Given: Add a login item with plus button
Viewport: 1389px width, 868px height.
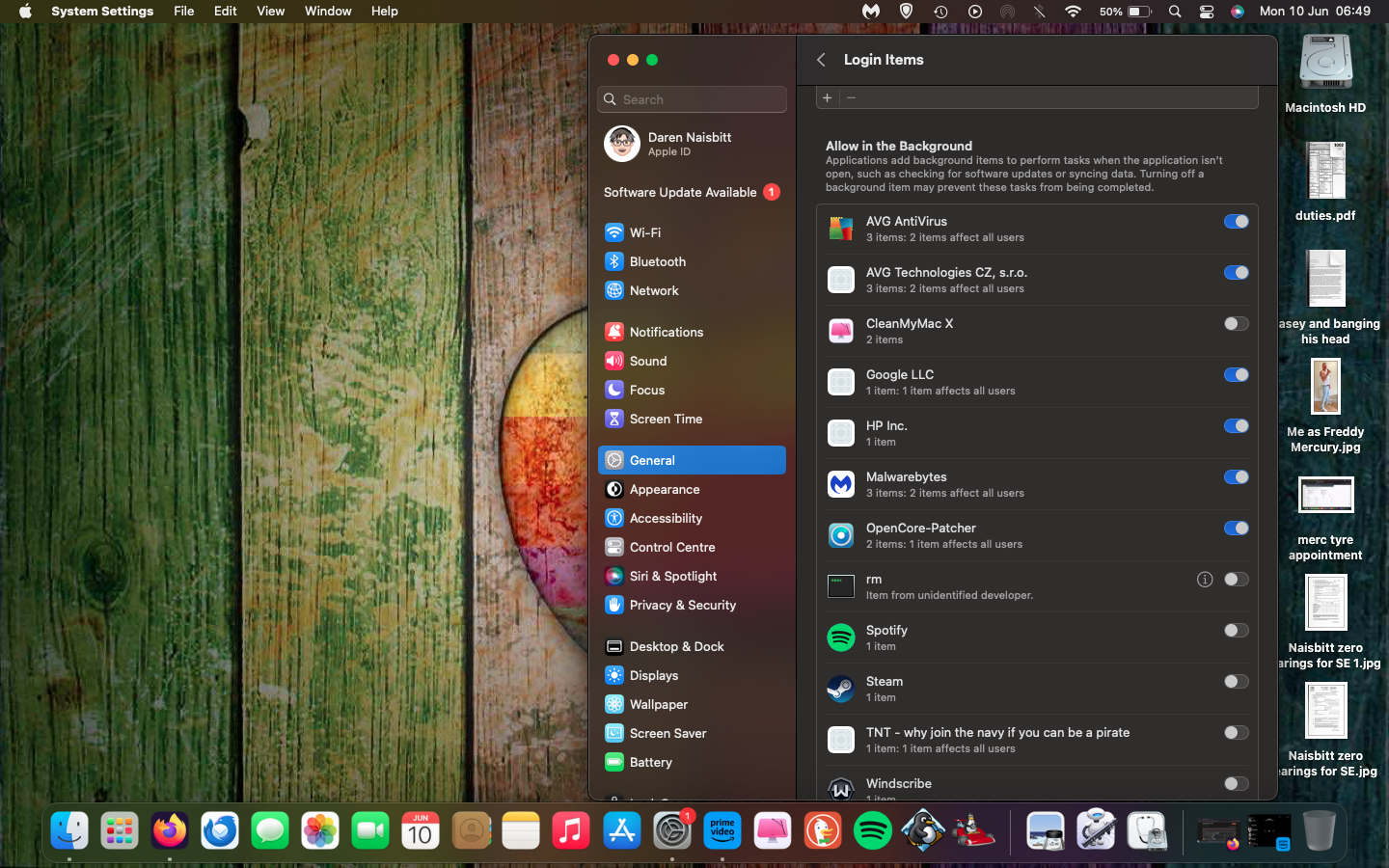Looking at the screenshot, I should coord(827,97).
